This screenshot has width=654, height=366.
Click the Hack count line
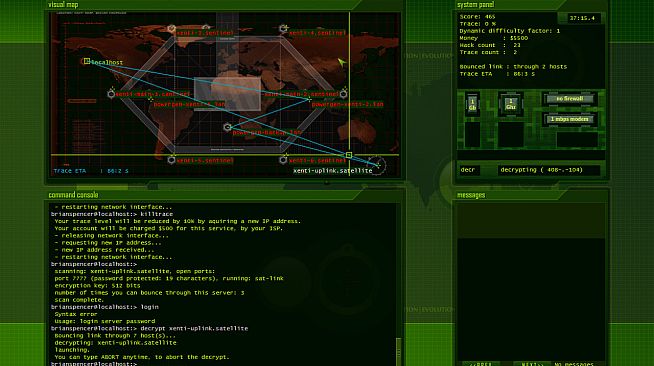click(490, 45)
